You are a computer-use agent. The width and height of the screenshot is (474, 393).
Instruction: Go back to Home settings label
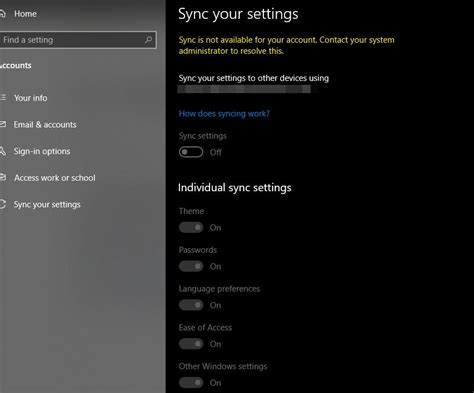(25, 14)
